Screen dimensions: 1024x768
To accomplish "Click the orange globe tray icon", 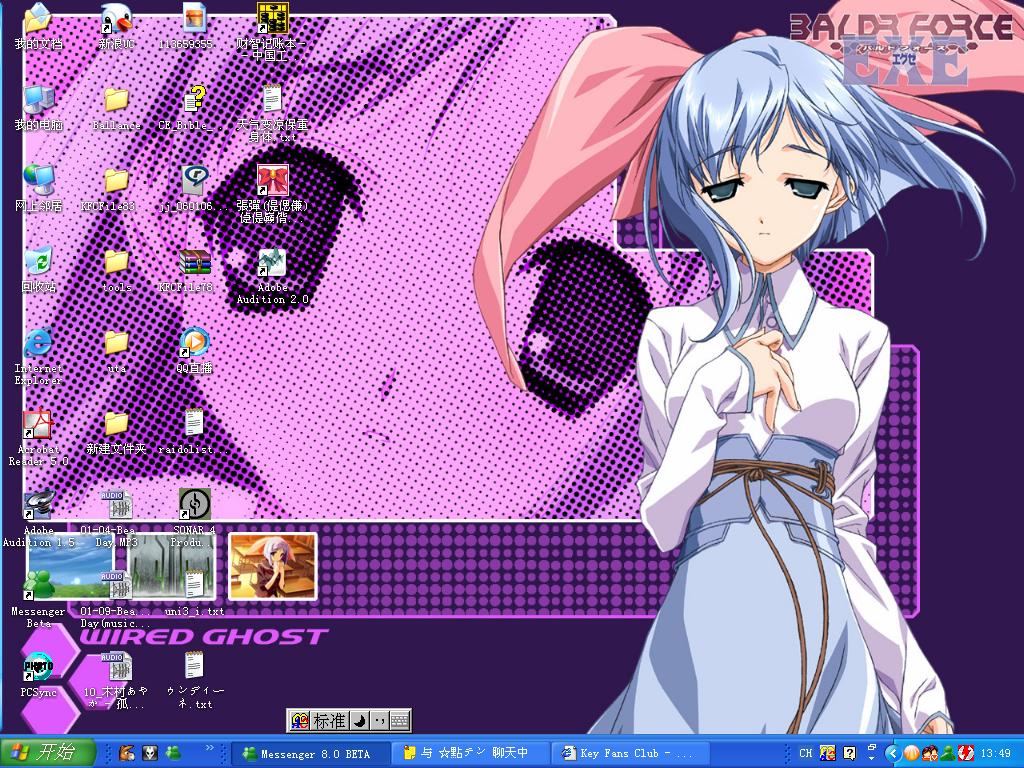I will coord(911,753).
